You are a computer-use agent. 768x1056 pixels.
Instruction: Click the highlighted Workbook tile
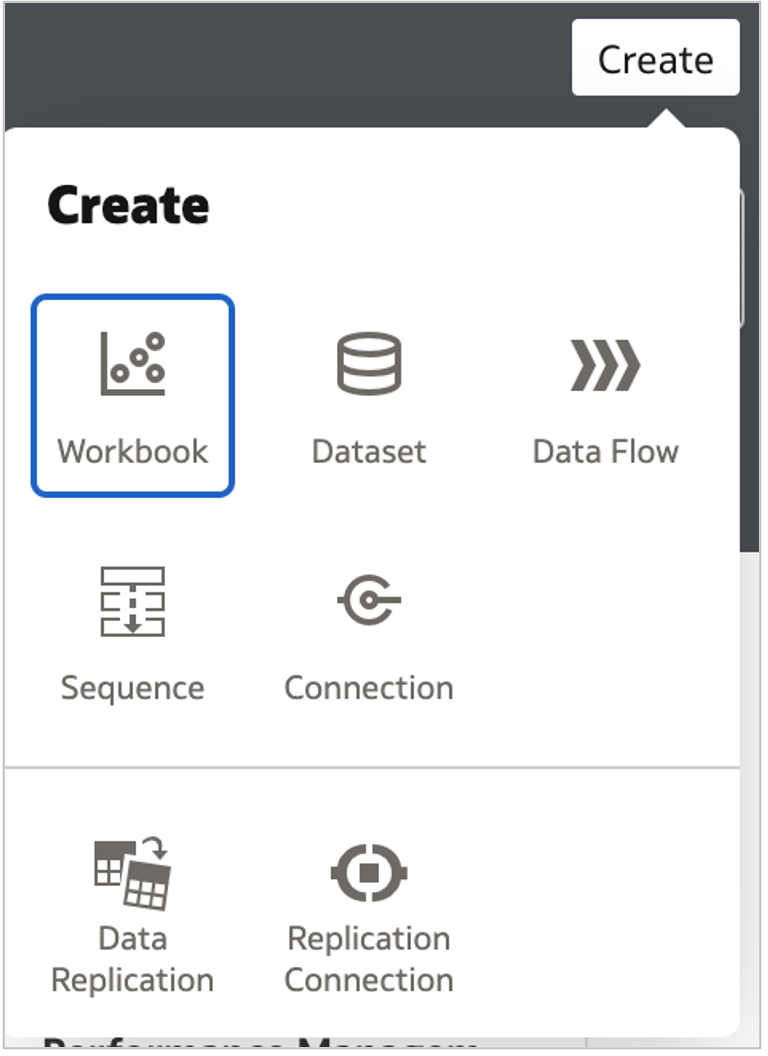132,395
